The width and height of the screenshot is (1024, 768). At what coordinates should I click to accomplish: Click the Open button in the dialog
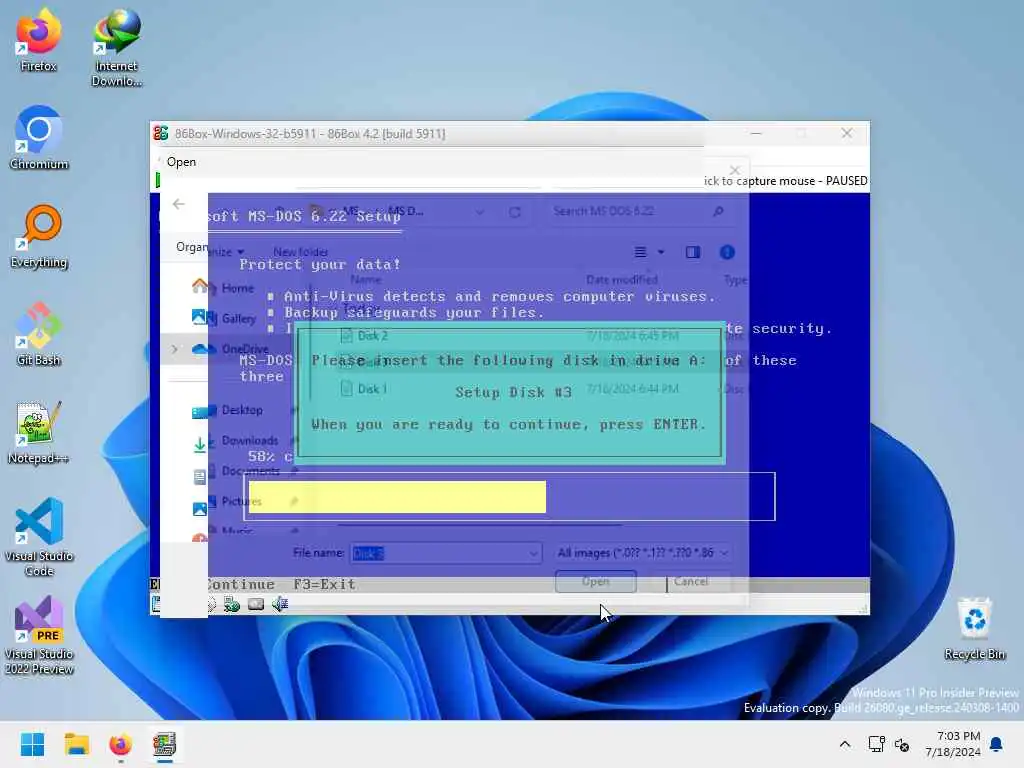(x=596, y=581)
